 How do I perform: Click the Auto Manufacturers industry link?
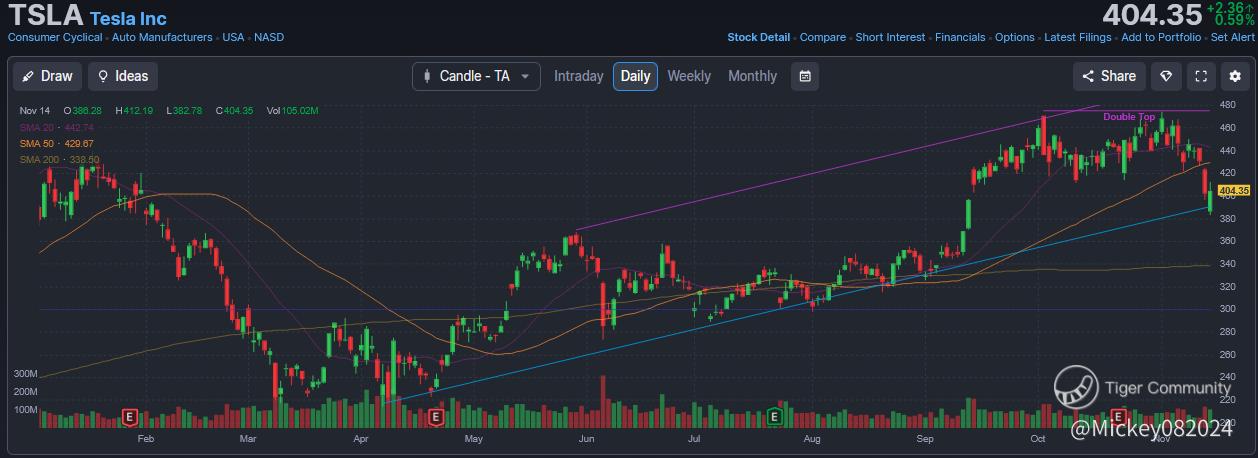[162, 37]
